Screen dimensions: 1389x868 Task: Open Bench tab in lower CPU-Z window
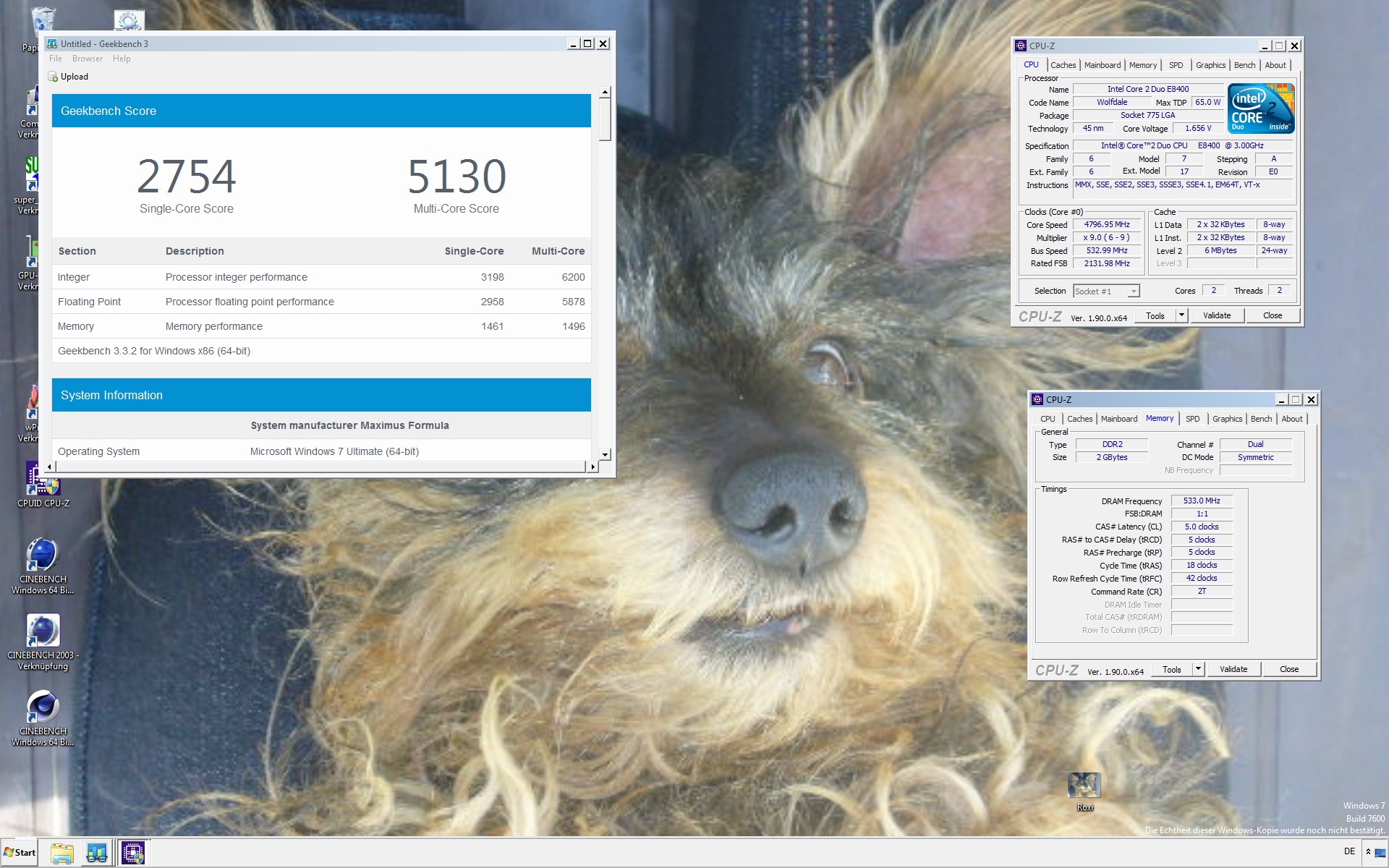(1261, 419)
